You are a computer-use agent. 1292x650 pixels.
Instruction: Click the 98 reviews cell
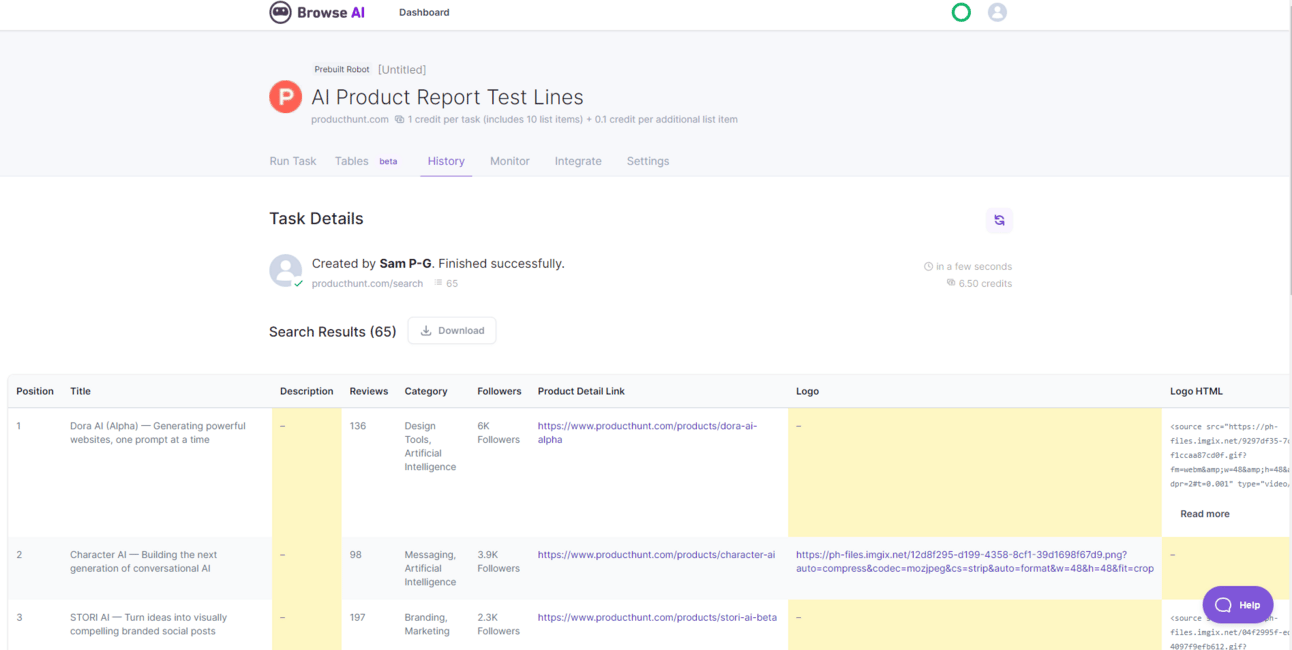[x=356, y=555]
